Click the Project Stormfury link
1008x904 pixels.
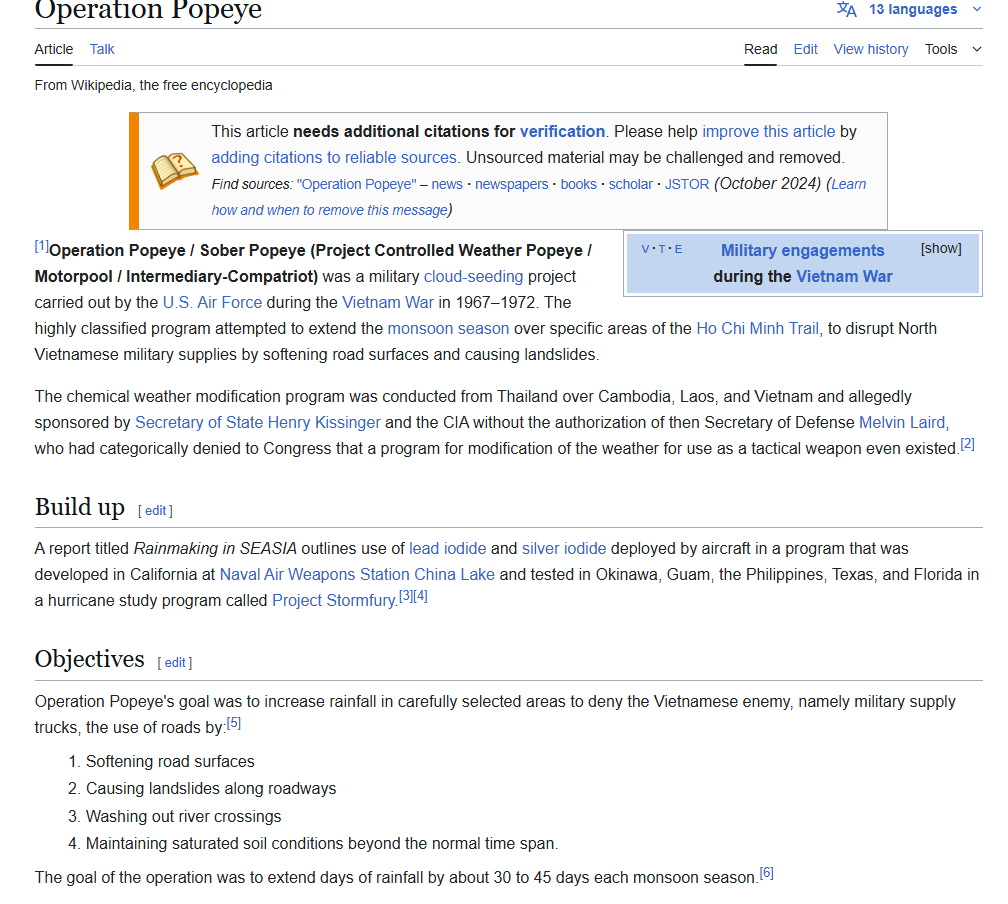click(333, 601)
